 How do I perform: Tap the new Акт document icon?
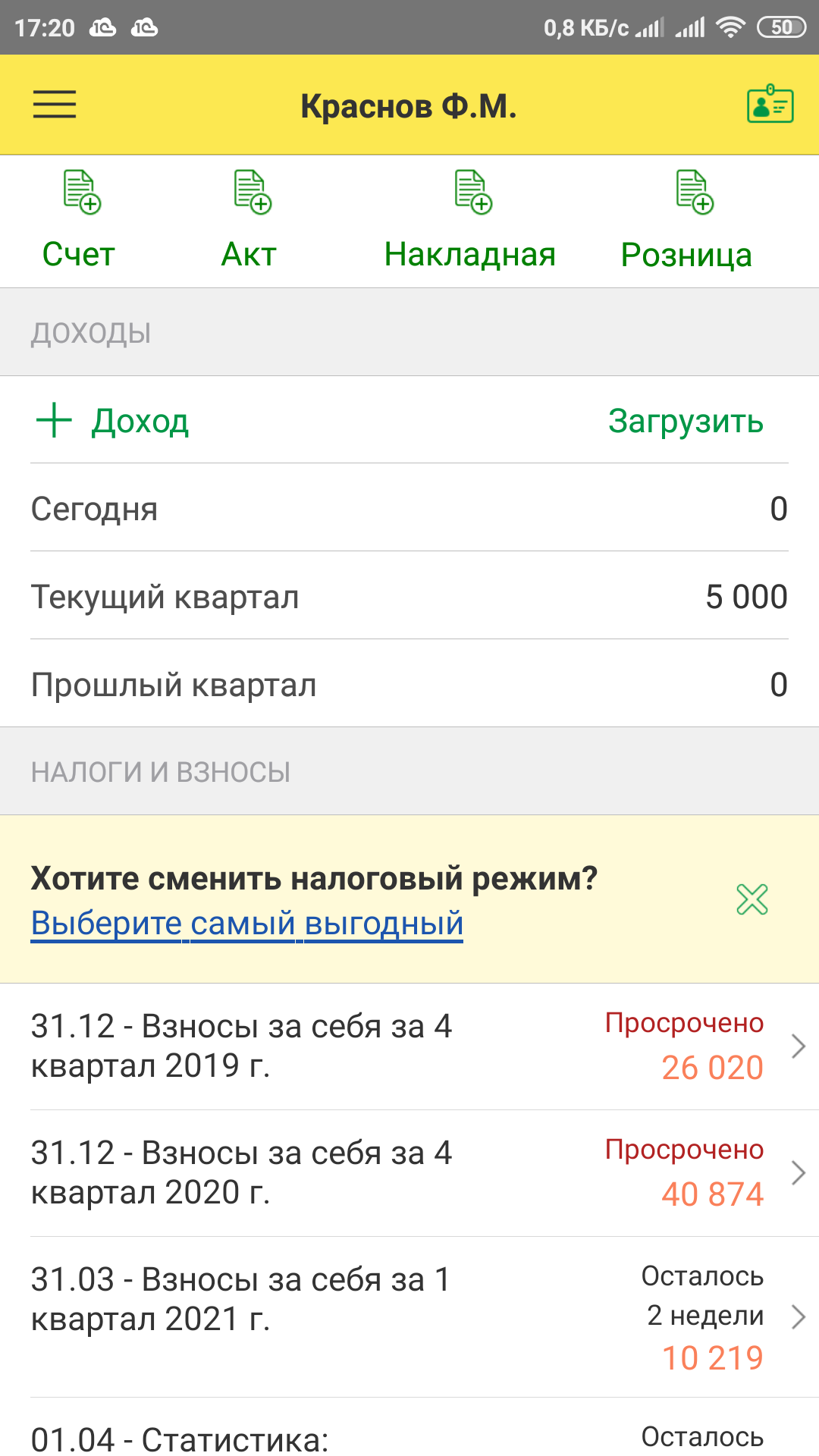[x=253, y=193]
